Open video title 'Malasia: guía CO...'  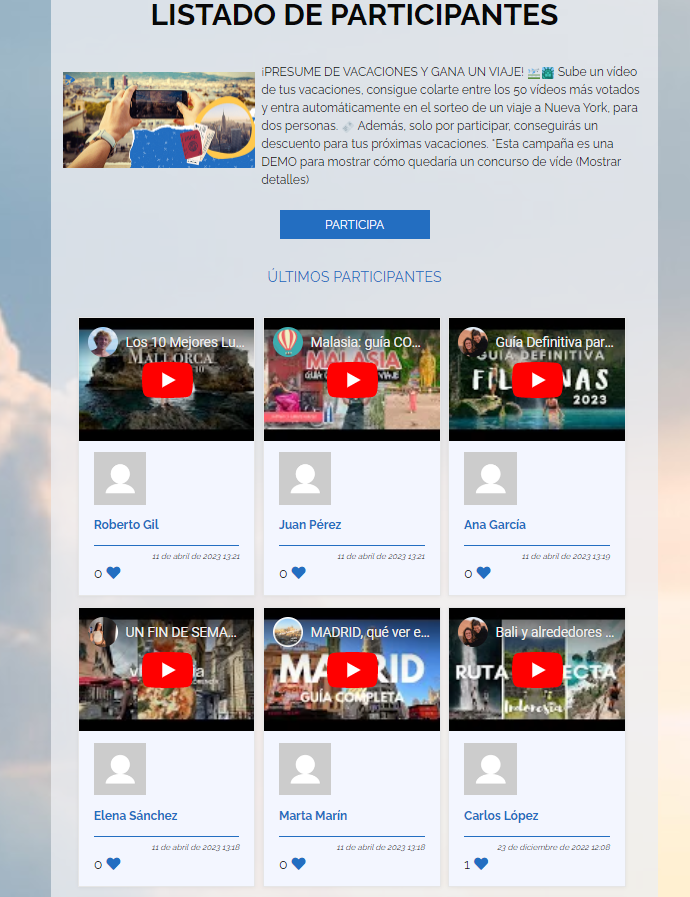[x=366, y=342]
